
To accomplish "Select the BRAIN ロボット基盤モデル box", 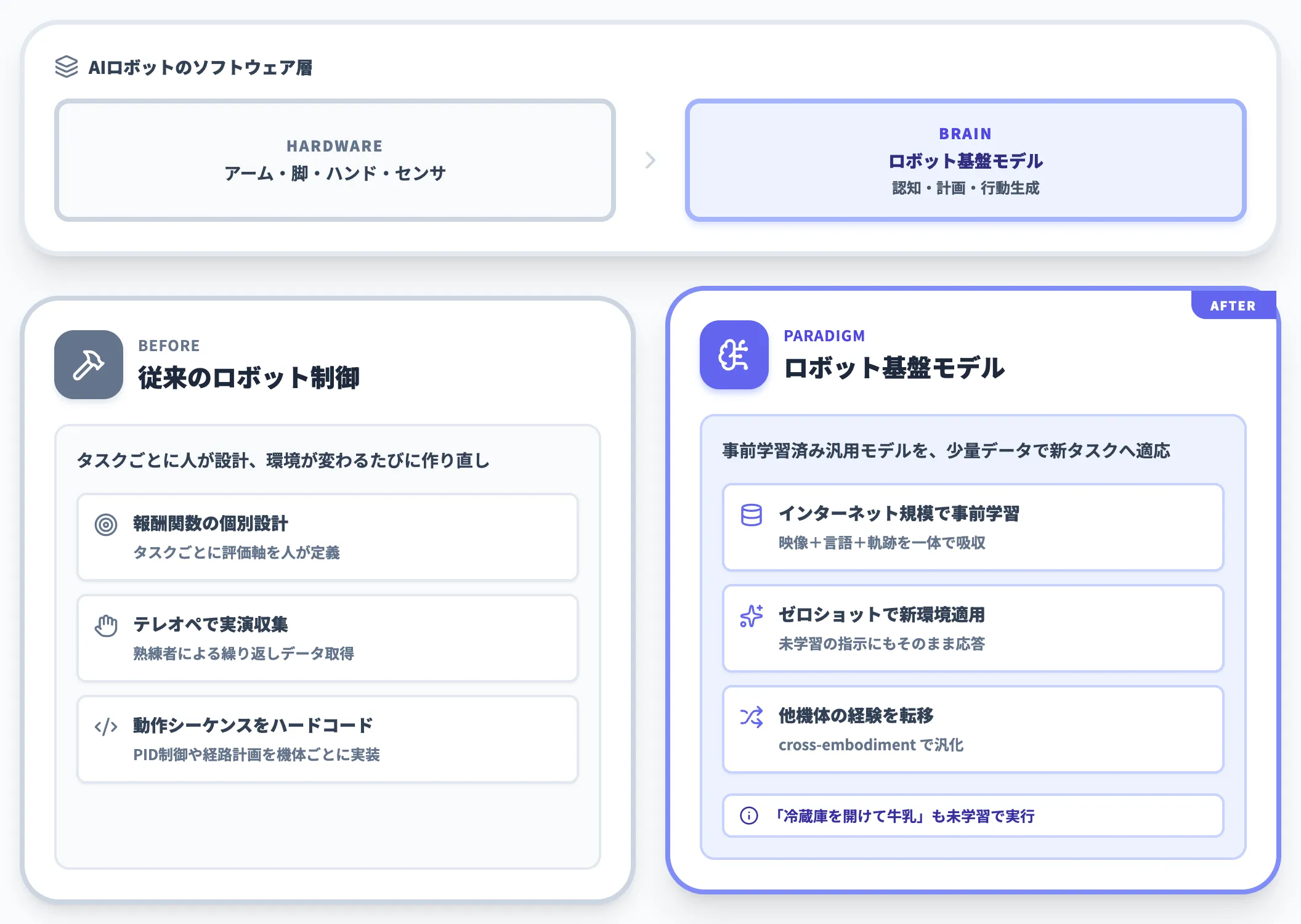I will click(966, 160).
